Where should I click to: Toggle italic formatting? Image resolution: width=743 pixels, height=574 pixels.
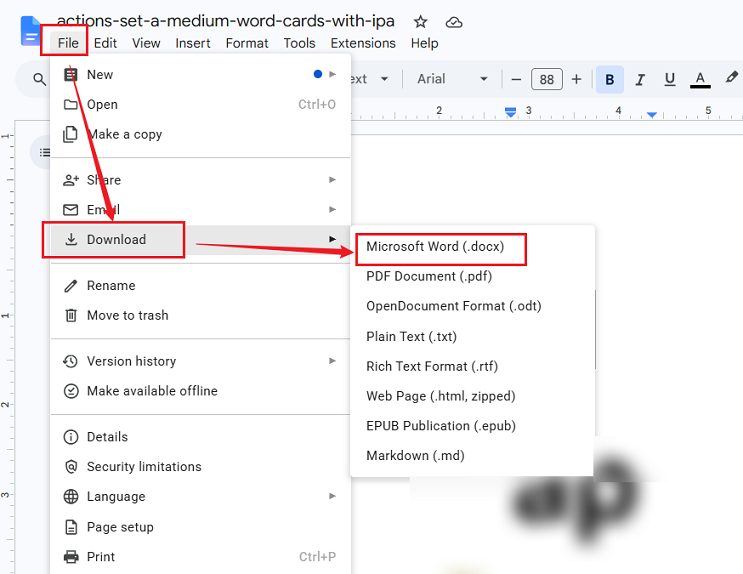[640, 79]
